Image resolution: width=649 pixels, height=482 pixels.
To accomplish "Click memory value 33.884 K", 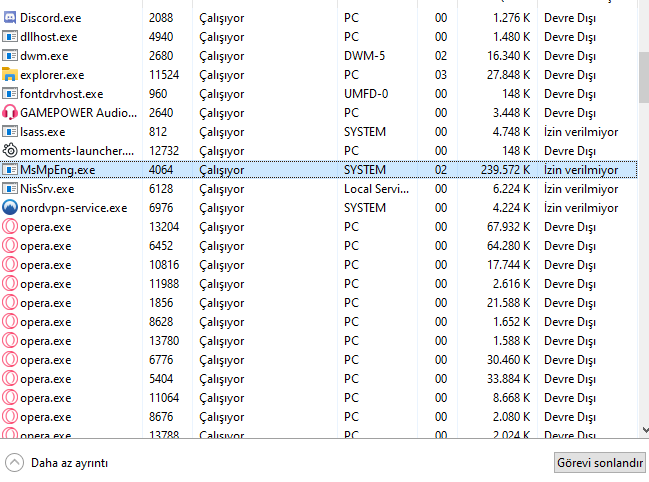I will pos(508,379).
